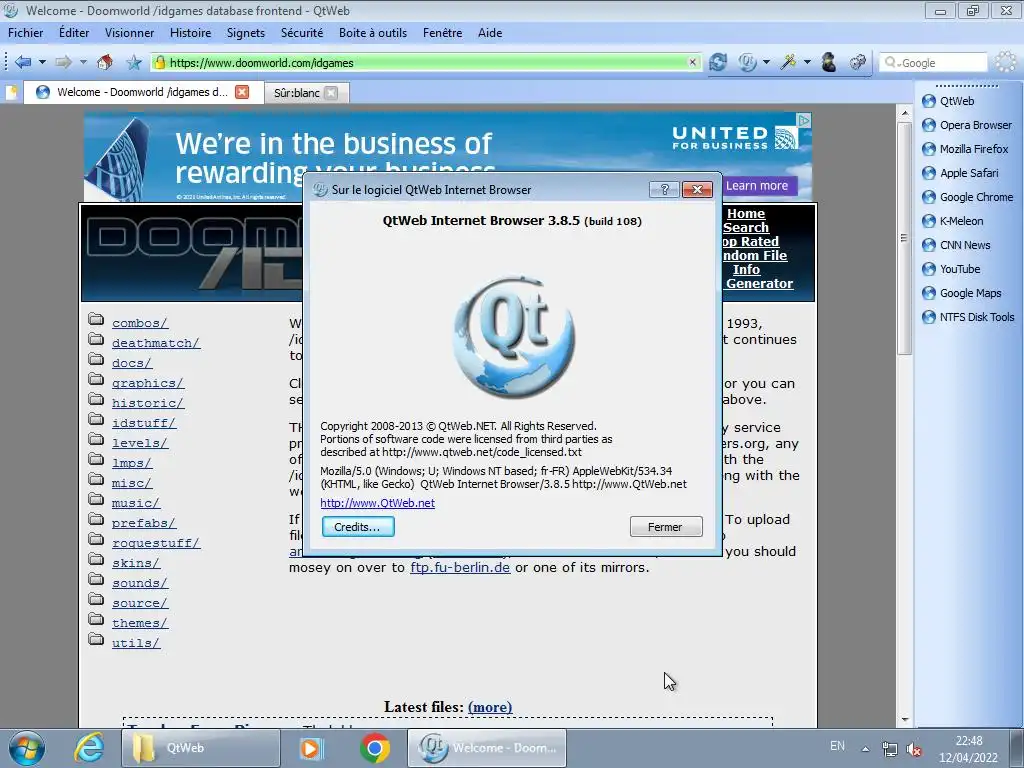Click the Latest files (more) link
The width and height of the screenshot is (1024, 768).
click(490, 707)
